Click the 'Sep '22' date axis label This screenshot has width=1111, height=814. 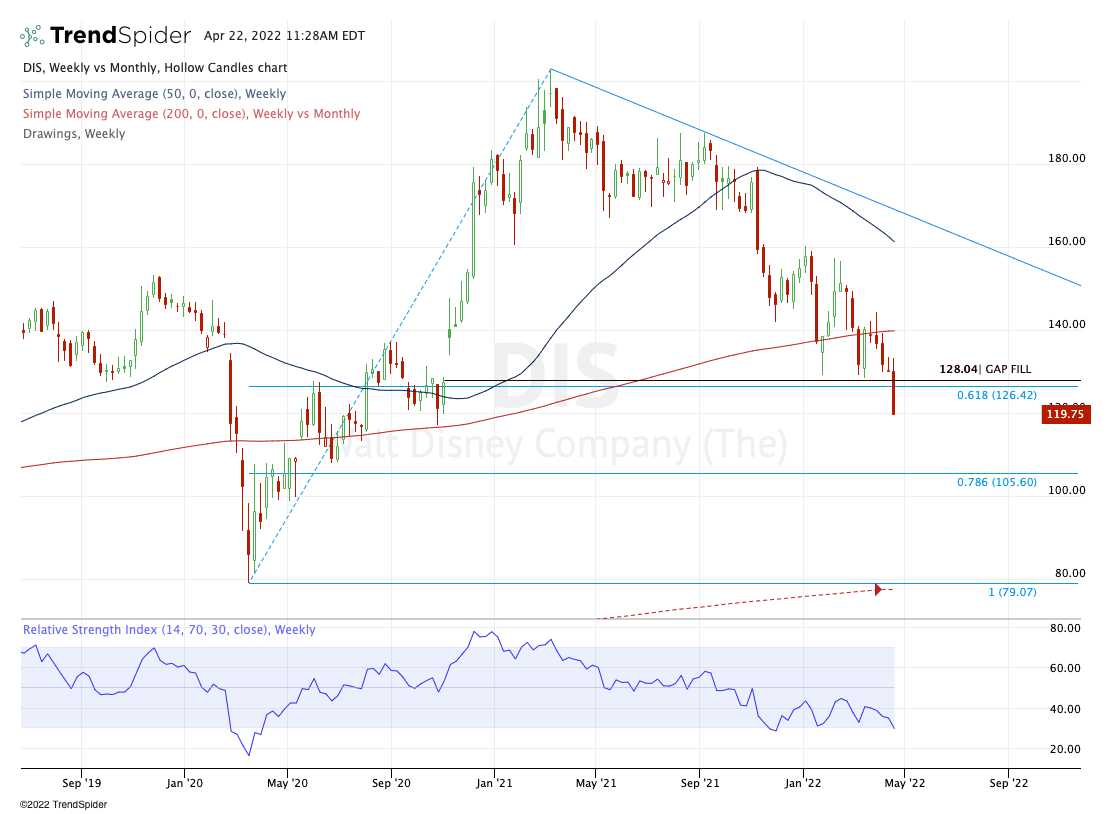tap(1008, 783)
